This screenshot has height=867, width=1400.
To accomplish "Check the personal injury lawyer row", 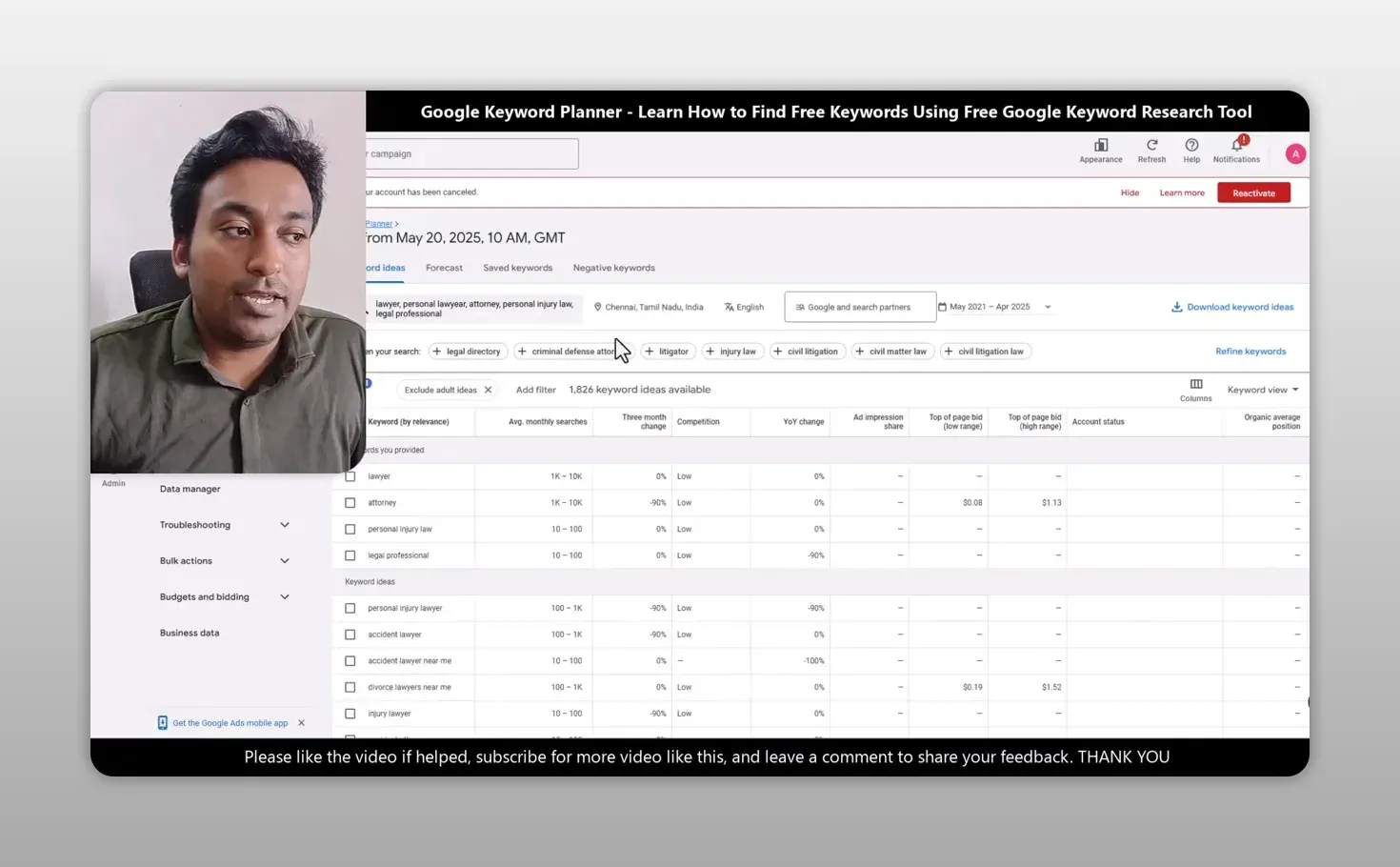I will coord(350,608).
